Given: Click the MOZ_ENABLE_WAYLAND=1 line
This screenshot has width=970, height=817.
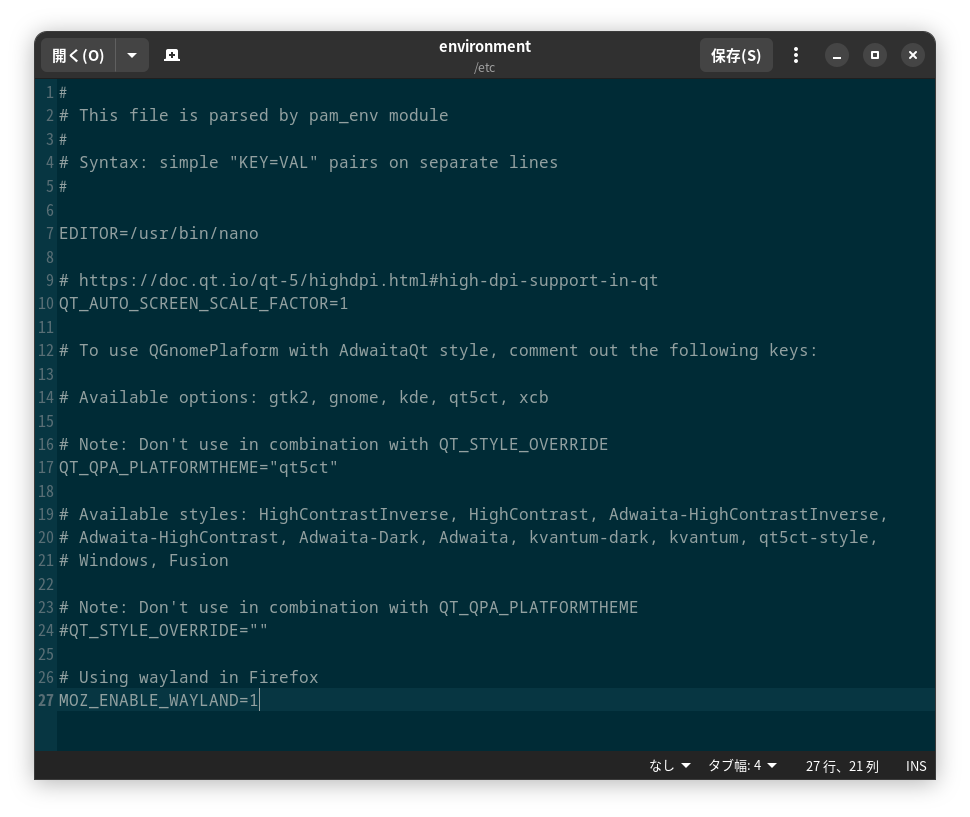Looking at the screenshot, I should pos(159,701).
